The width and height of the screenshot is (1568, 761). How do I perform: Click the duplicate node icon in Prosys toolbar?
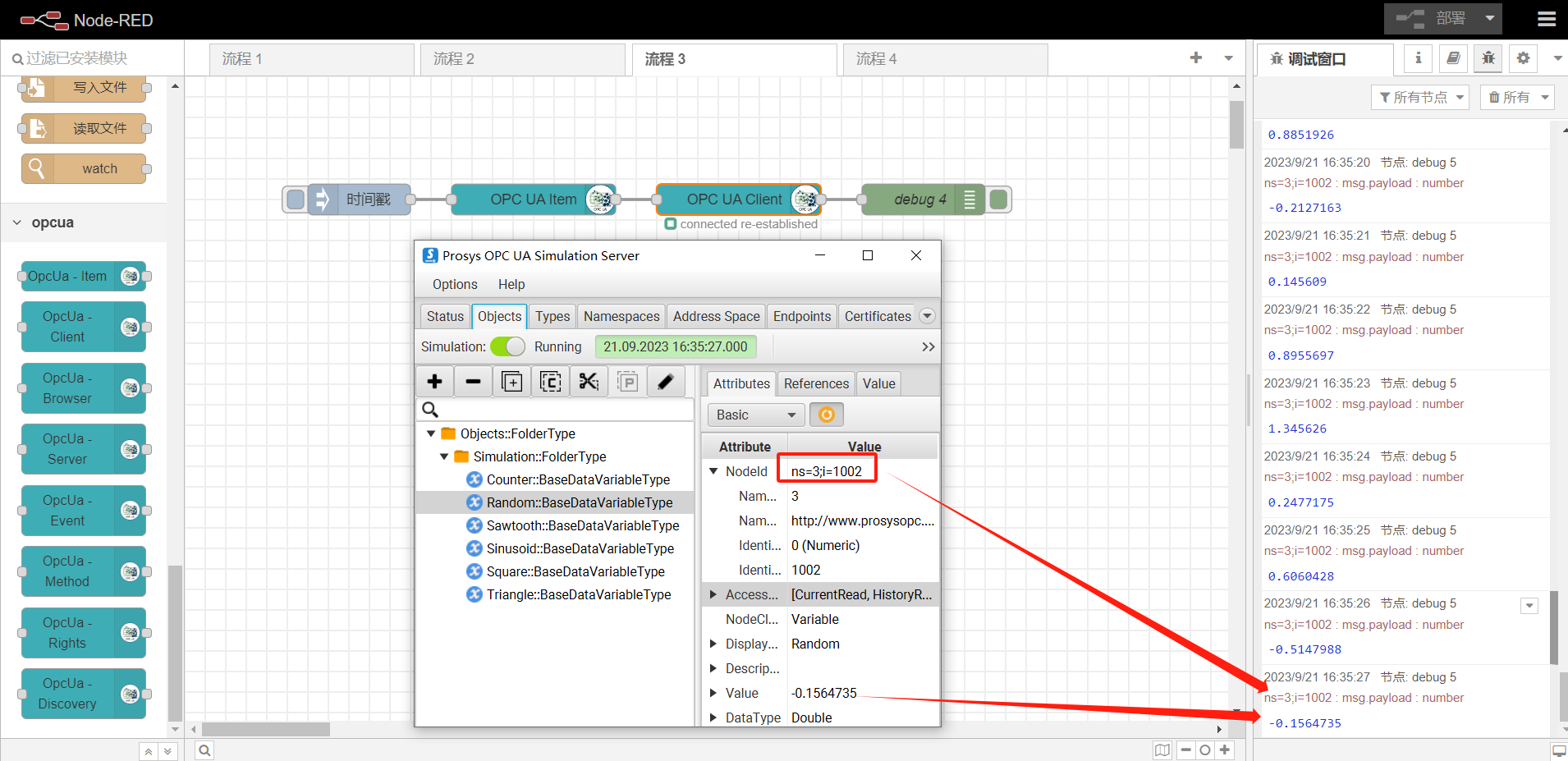511,382
